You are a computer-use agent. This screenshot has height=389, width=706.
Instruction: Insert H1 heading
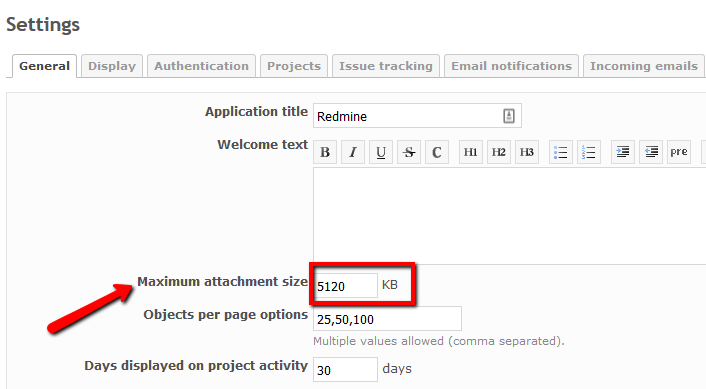pos(471,152)
